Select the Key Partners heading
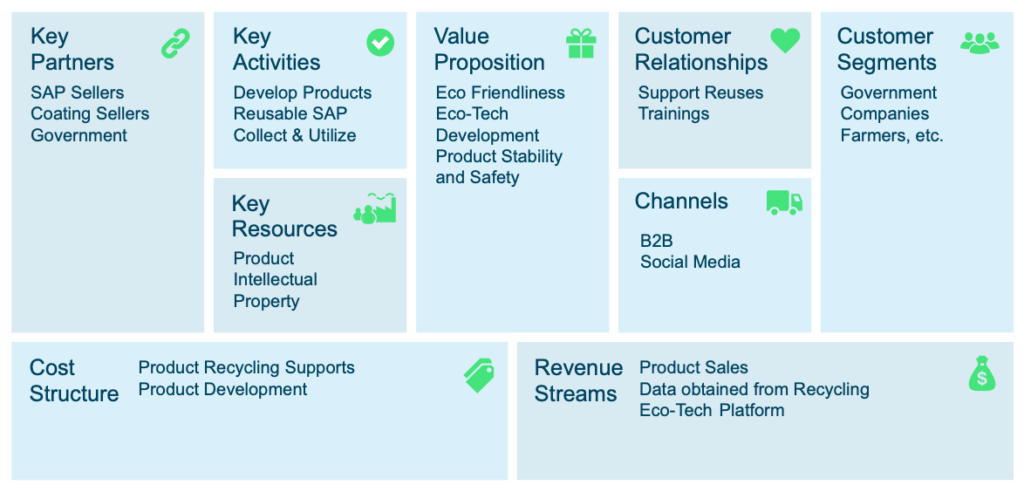Image resolution: width=1024 pixels, height=492 pixels. click(x=72, y=50)
